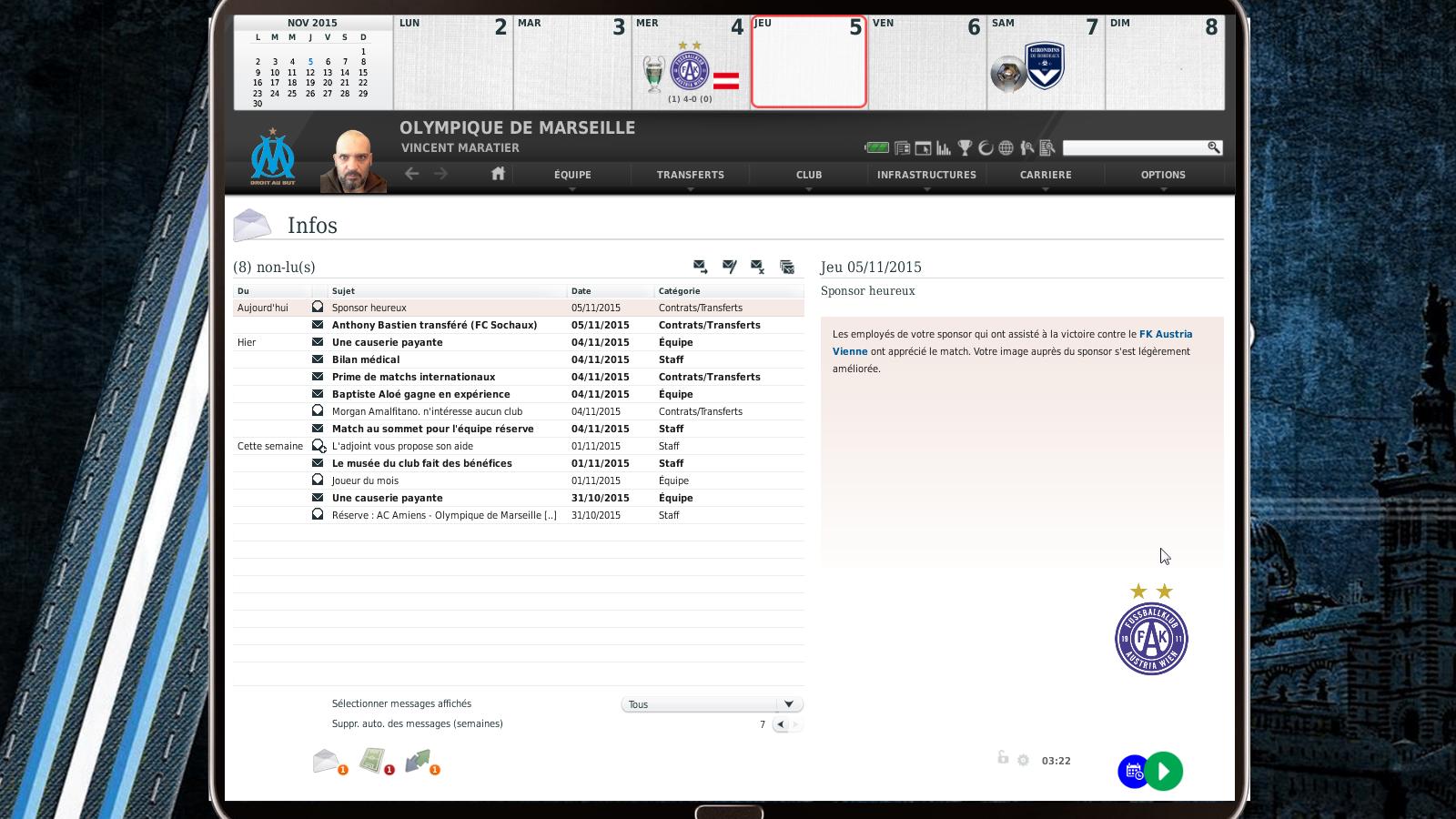Image resolution: width=1456 pixels, height=819 pixels.
Task: Sort messages by the Du column
Action: pos(271,291)
